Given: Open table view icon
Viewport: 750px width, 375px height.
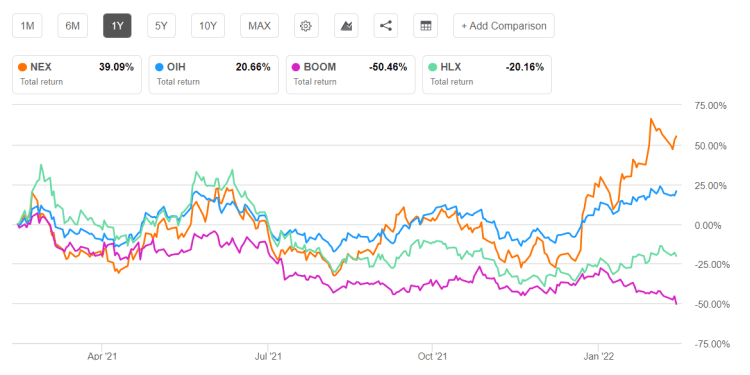Looking at the screenshot, I should click(425, 26).
